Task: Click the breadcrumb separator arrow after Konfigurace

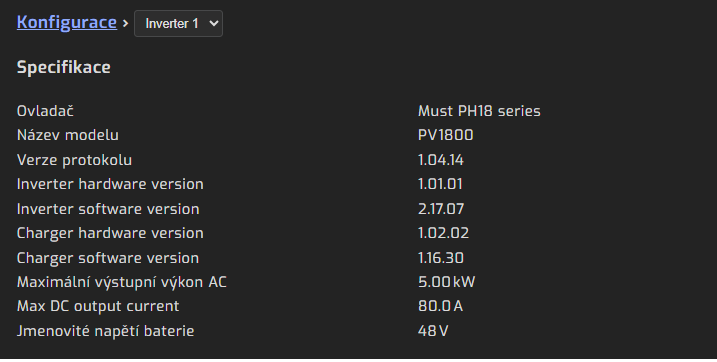Action: click(x=125, y=23)
